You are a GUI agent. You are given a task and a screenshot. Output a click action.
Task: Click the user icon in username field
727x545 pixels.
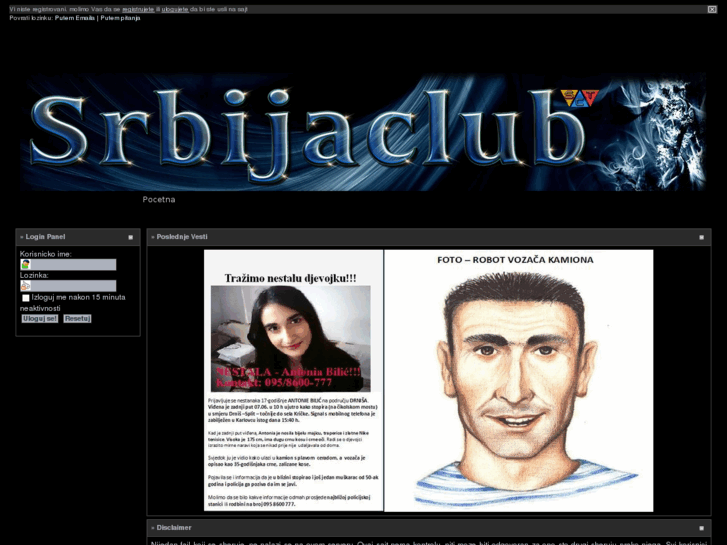coord(26,264)
